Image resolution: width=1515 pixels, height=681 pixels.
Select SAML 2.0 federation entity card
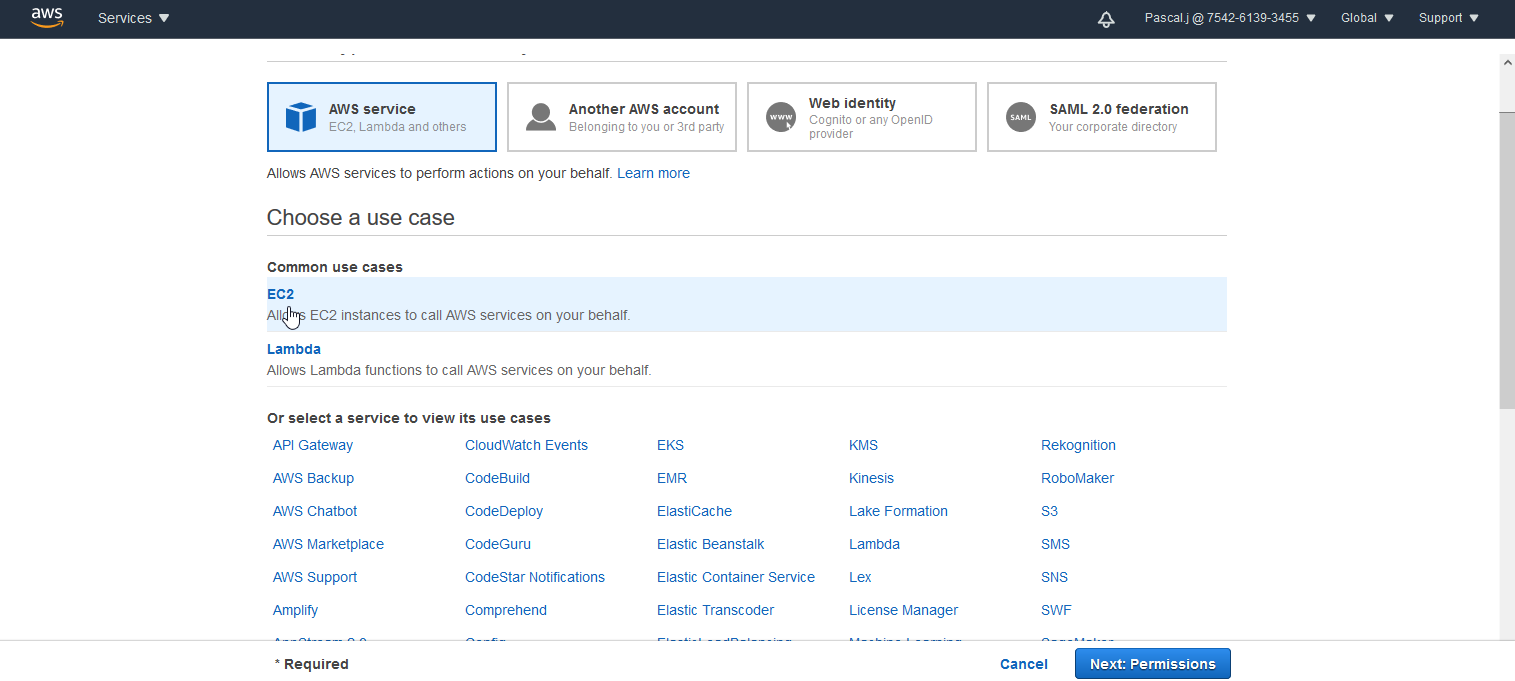(x=1102, y=117)
